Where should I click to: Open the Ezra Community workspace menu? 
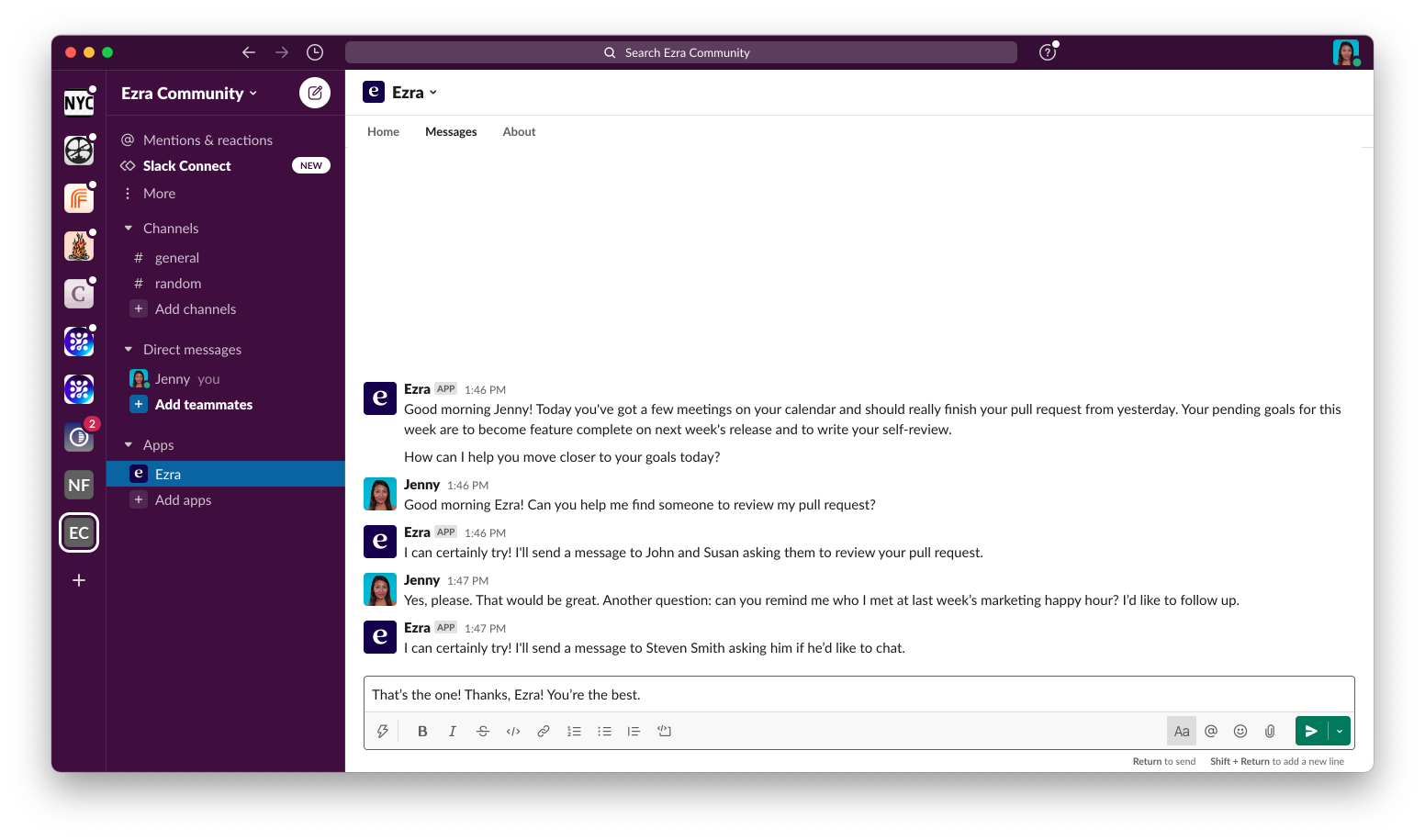coord(189,93)
